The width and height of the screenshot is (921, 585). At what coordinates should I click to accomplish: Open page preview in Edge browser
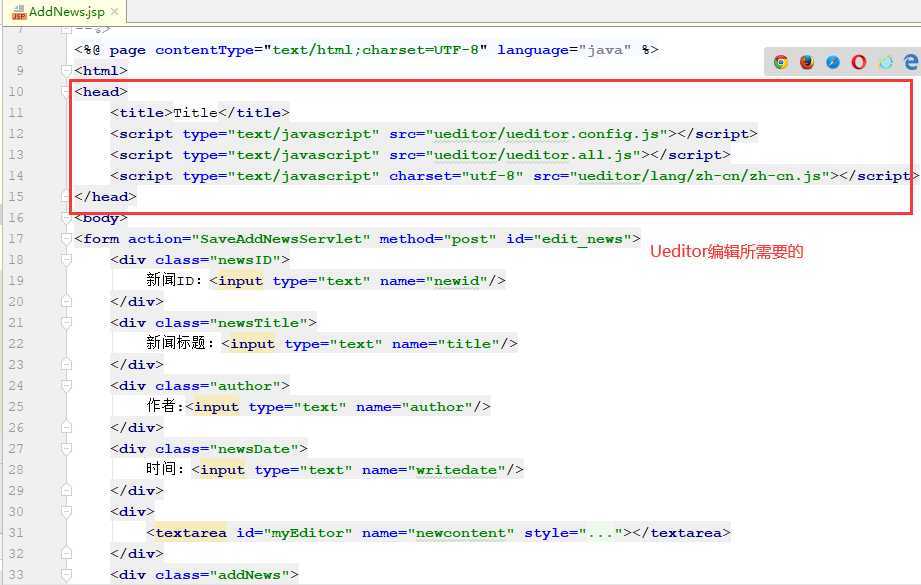click(x=911, y=62)
